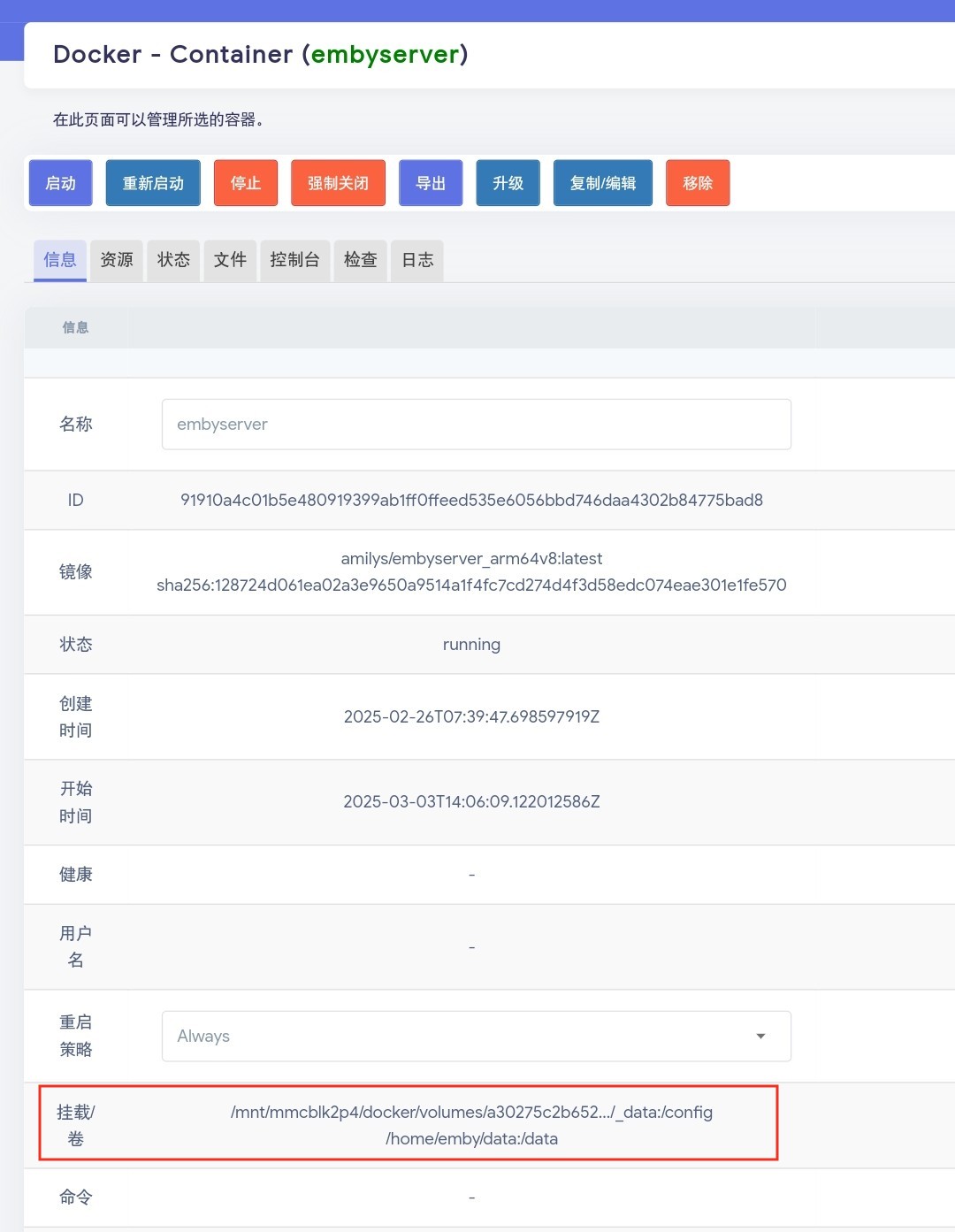Select the 信息 tab
Screen dimensions: 955x1232
pyautogui.click(x=60, y=260)
